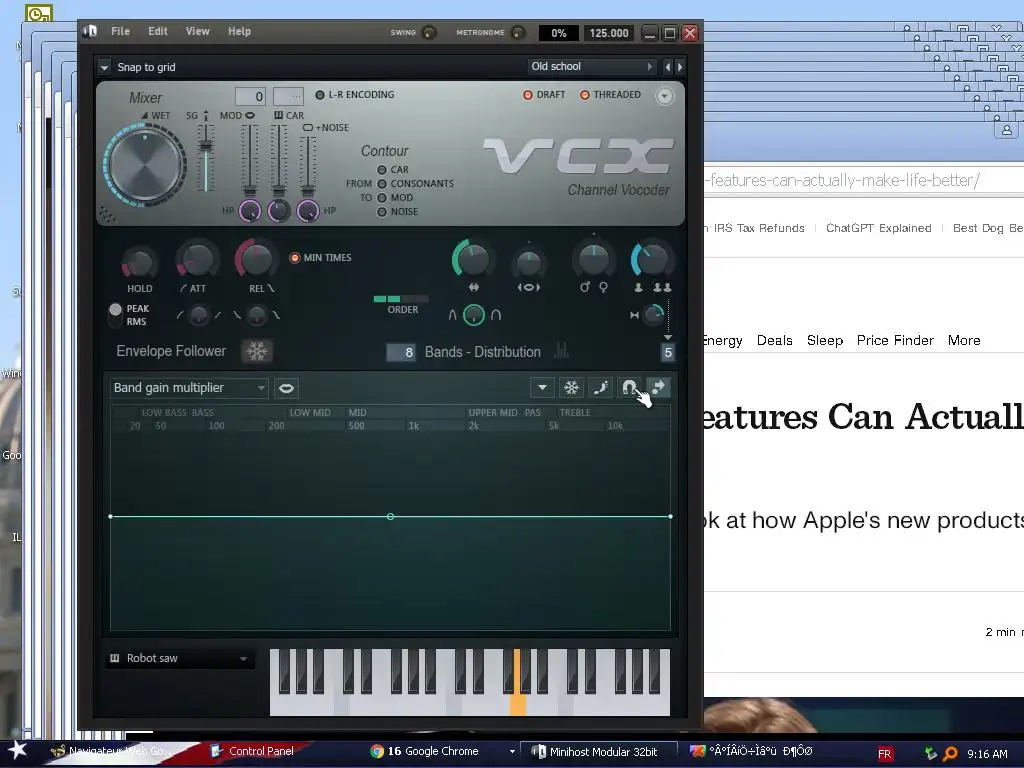The image size is (1024, 768).
Task: Click the envelope slide arrow icon
Action: tap(658, 388)
